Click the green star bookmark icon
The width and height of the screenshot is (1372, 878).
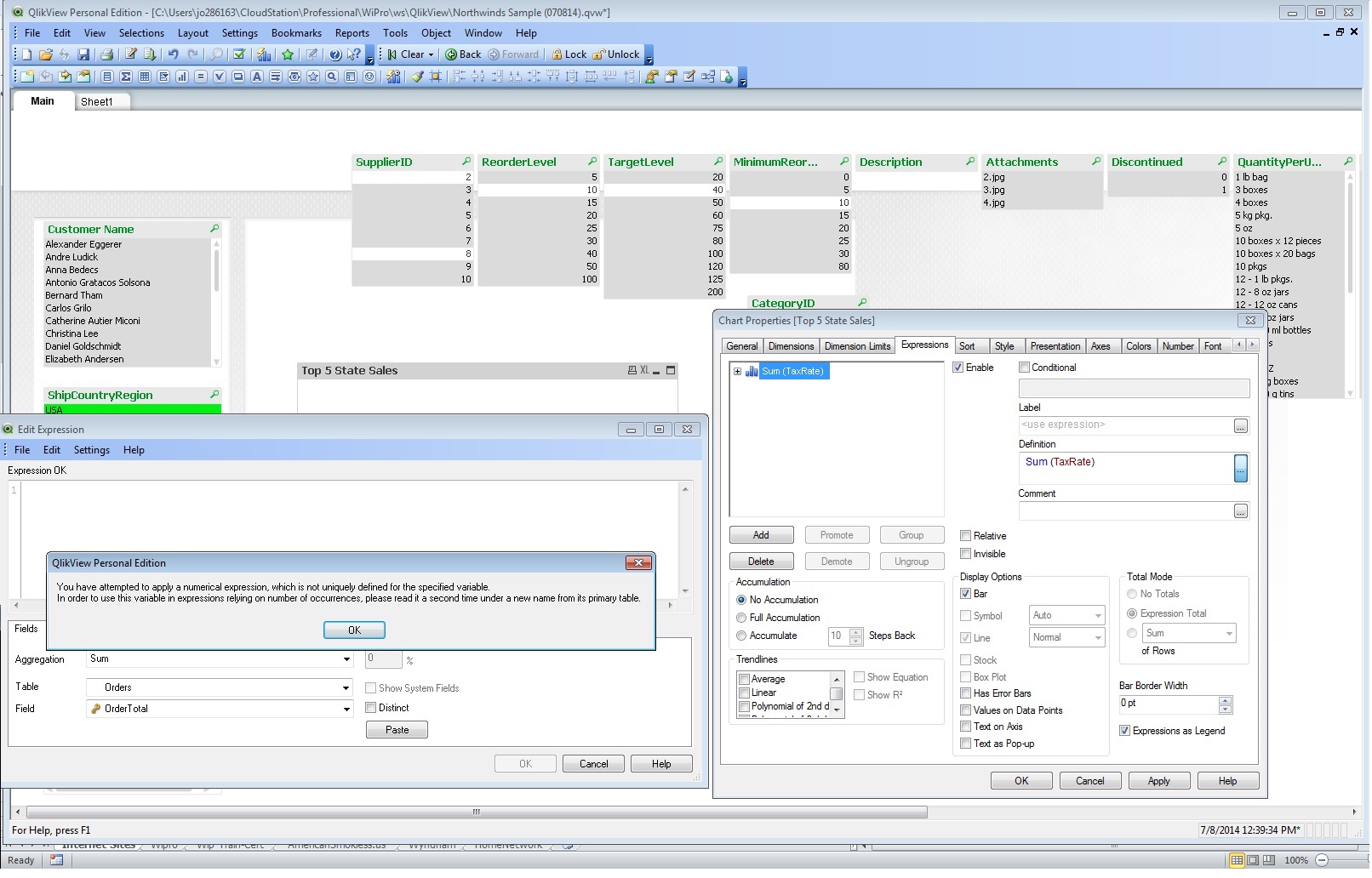pyautogui.click(x=288, y=54)
